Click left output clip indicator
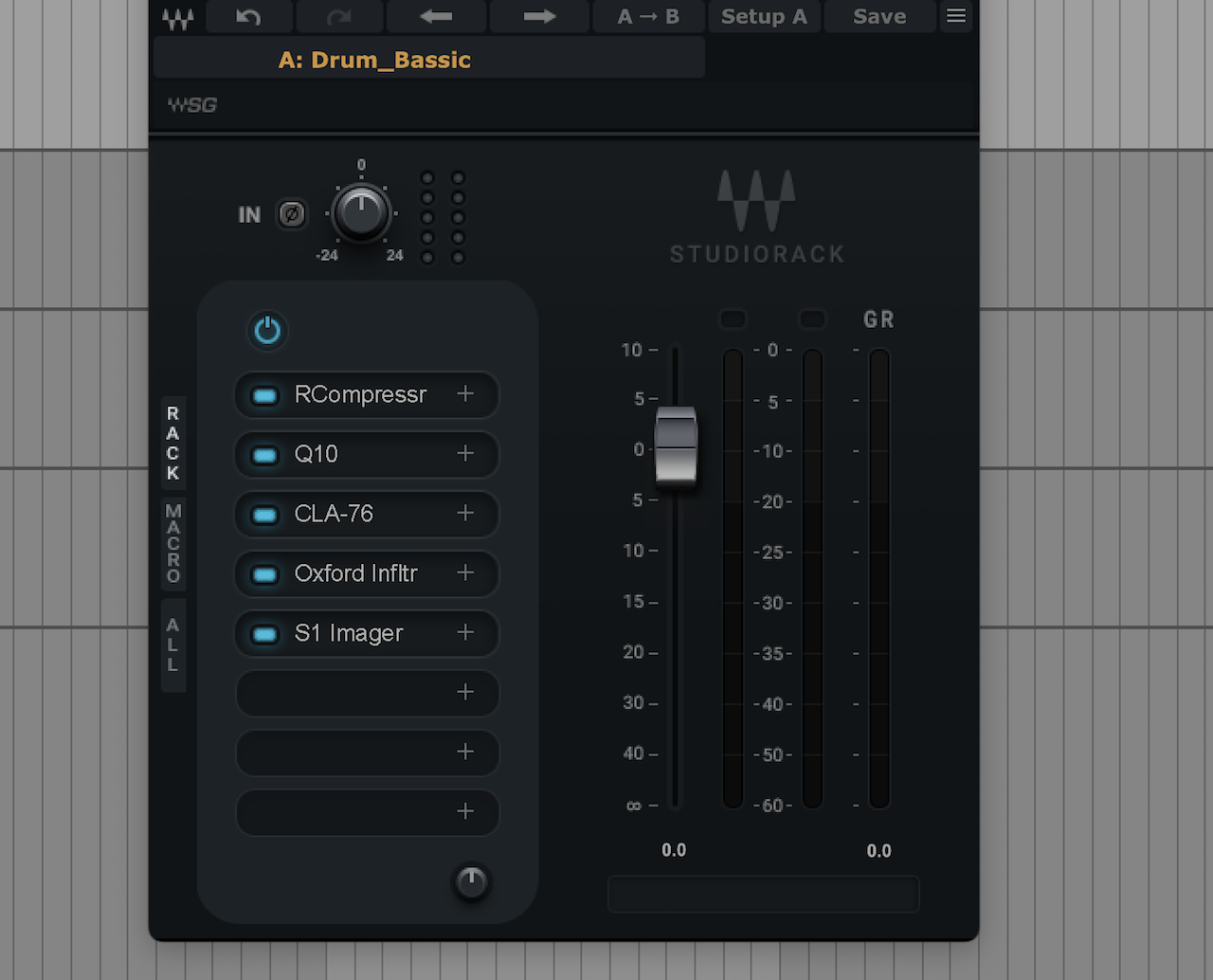 coord(733,319)
